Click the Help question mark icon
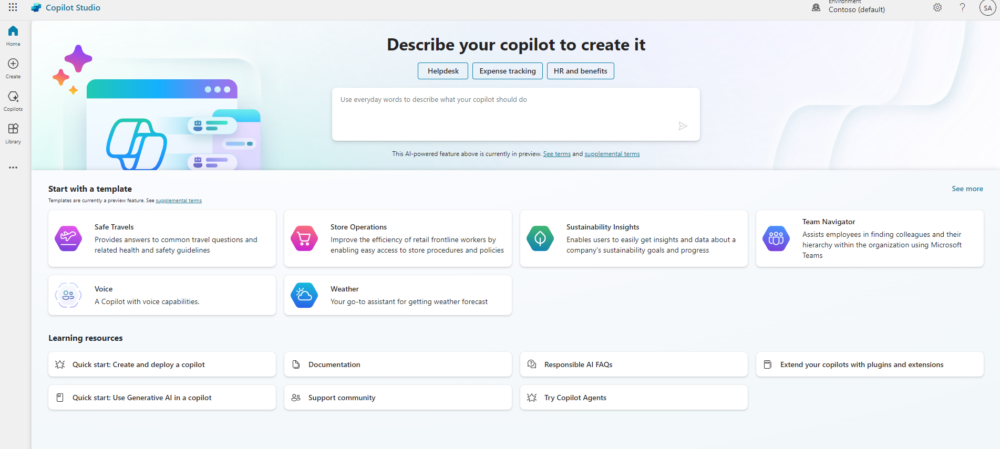 [962, 7]
